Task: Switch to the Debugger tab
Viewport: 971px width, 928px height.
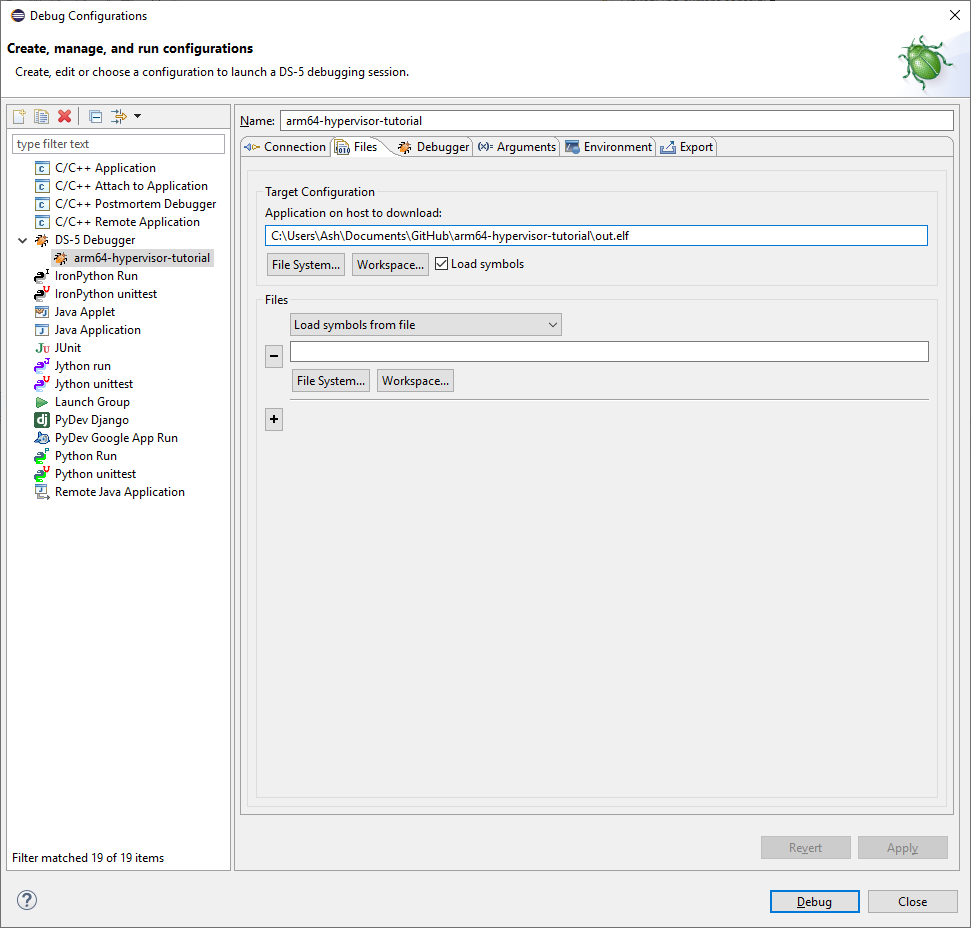Action: pos(433,147)
